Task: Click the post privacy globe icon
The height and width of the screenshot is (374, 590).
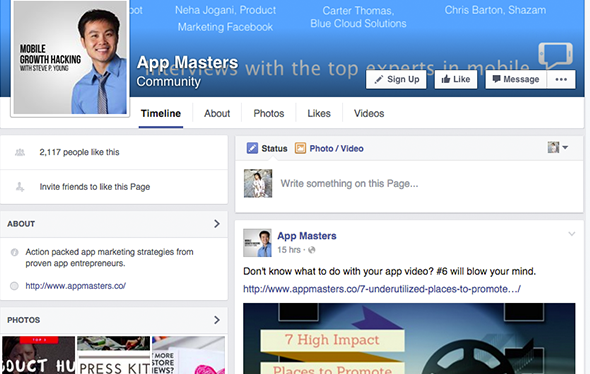Action: click(312, 250)
